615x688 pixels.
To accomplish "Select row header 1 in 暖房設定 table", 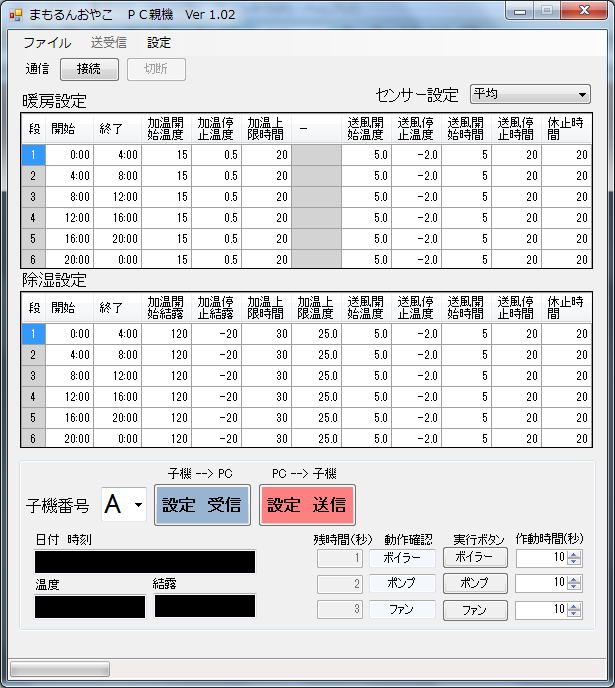I will [x=33, y=155].
